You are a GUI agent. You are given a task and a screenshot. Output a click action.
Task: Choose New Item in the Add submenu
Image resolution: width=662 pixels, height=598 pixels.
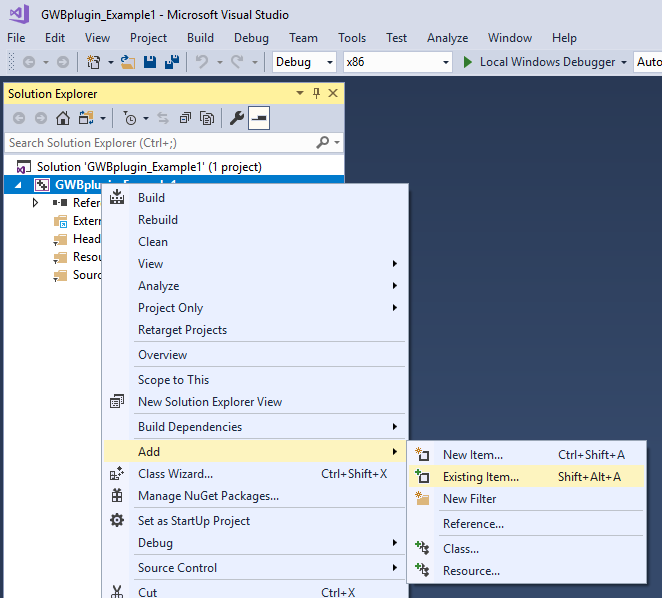click(526, 455)
